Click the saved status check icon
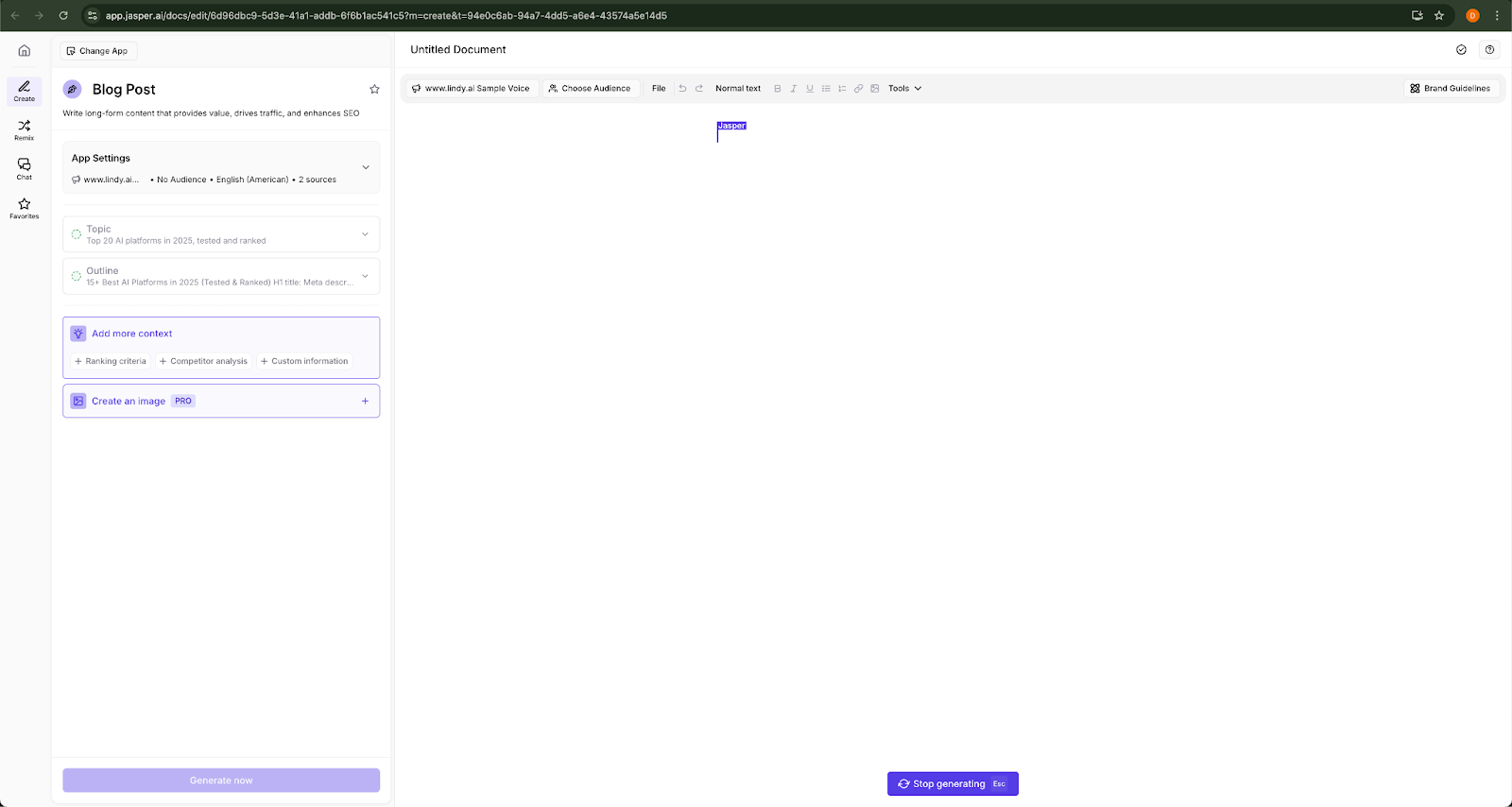This screenshot has height=807, width=1512. click(1461, 49)
